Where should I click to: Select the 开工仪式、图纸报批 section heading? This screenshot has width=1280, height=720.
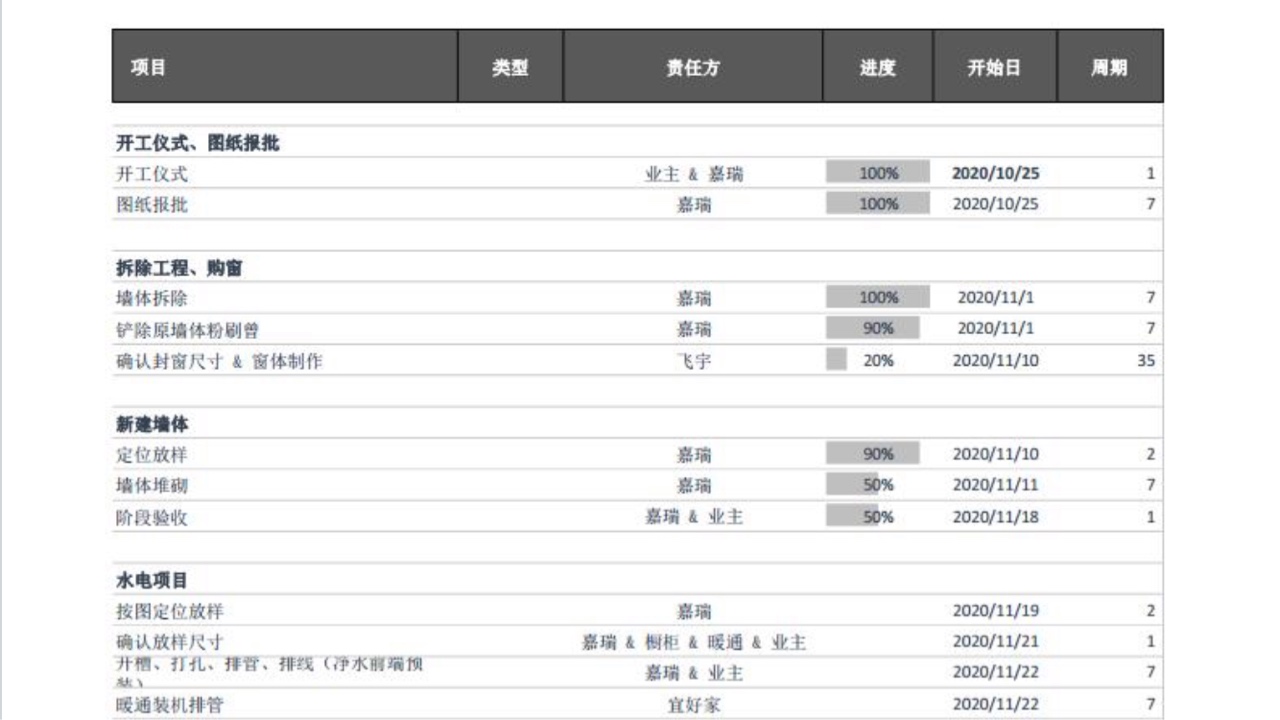pos(198,143)
